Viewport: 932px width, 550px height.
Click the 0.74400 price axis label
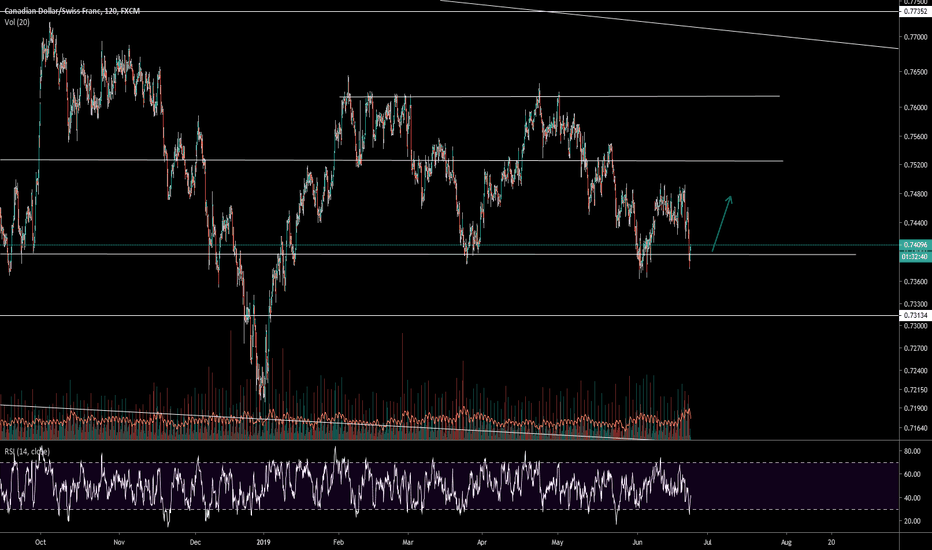click(x=915, y=223)
